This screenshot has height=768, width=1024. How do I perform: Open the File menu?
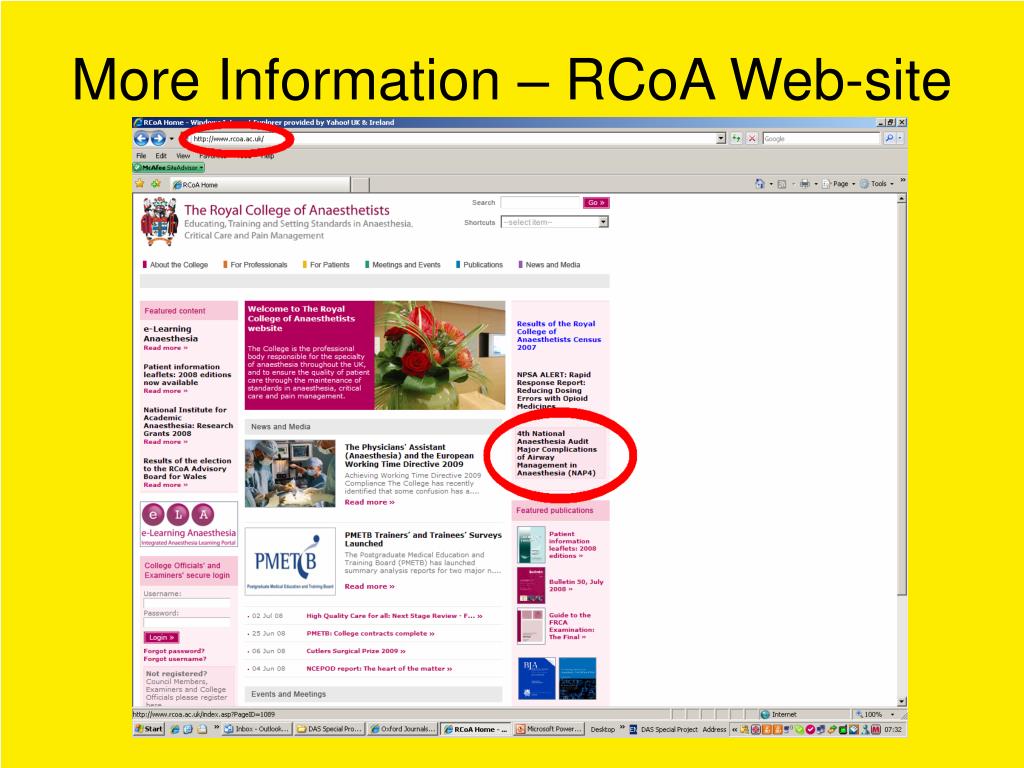[x=141, y=156]
